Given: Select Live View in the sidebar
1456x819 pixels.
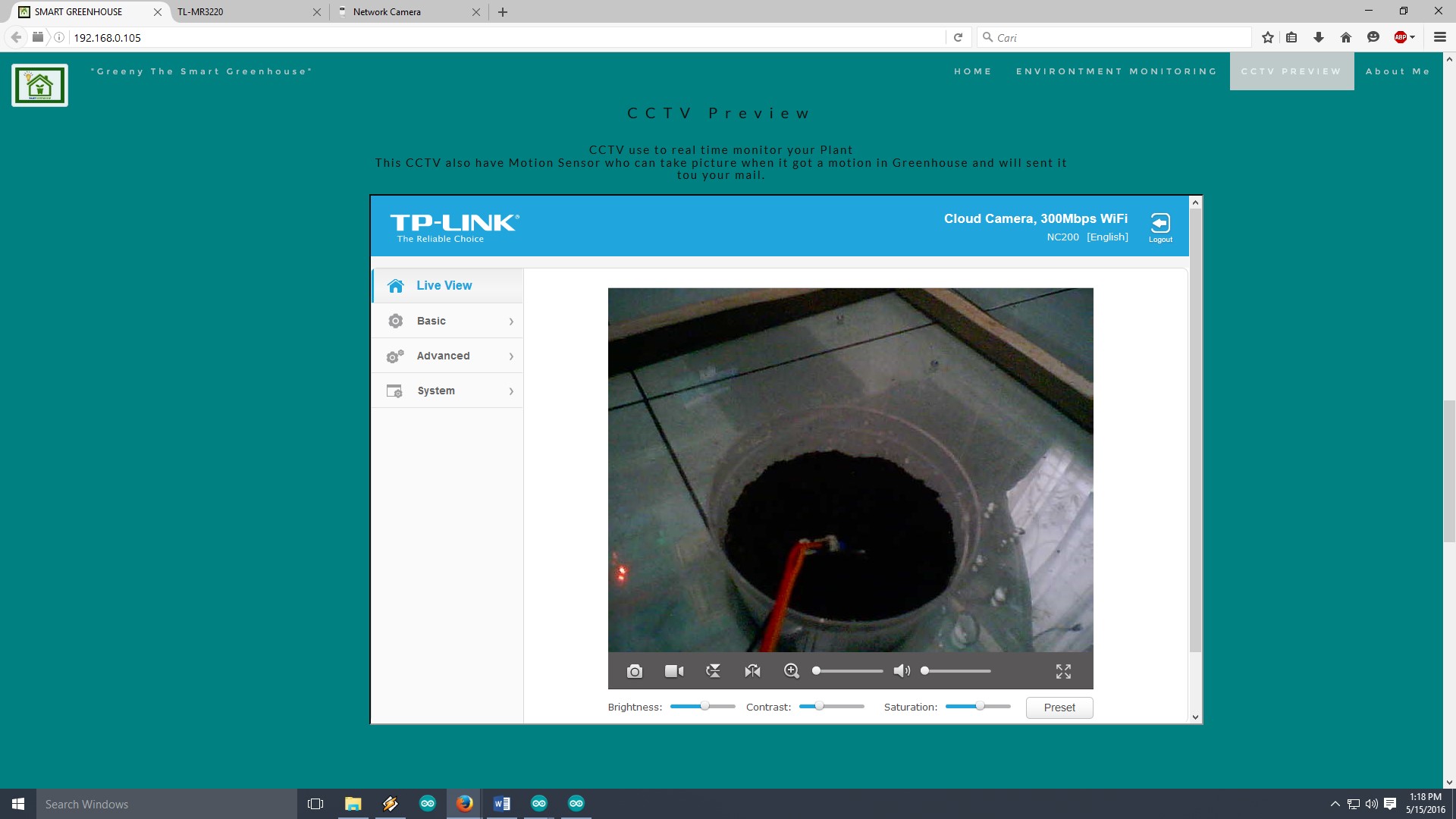Looking at the screenshot, I should (447, 286).
